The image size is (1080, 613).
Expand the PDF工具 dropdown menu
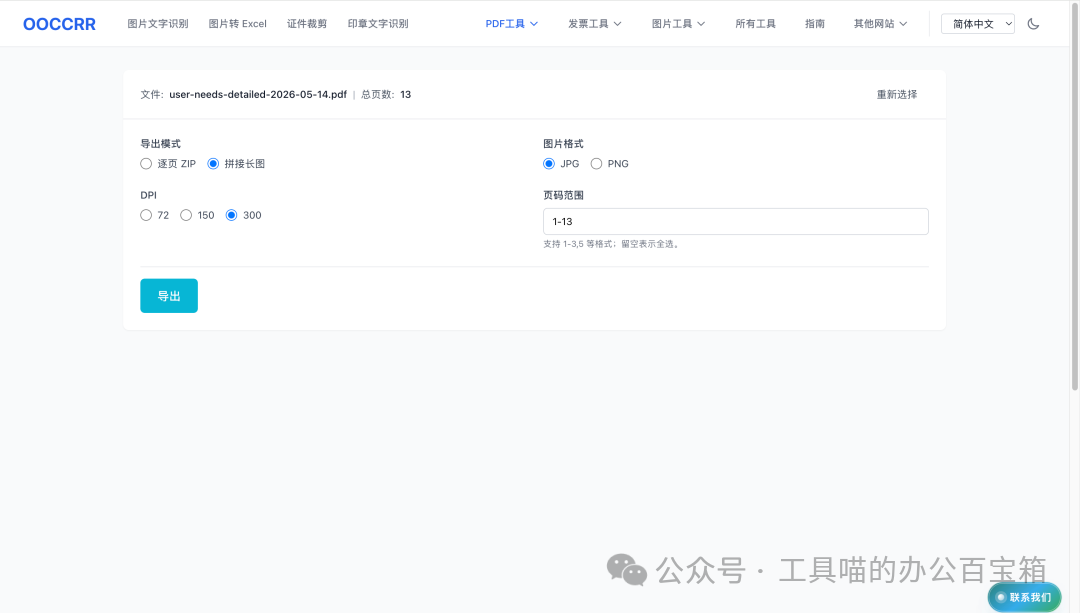(512, 24)
